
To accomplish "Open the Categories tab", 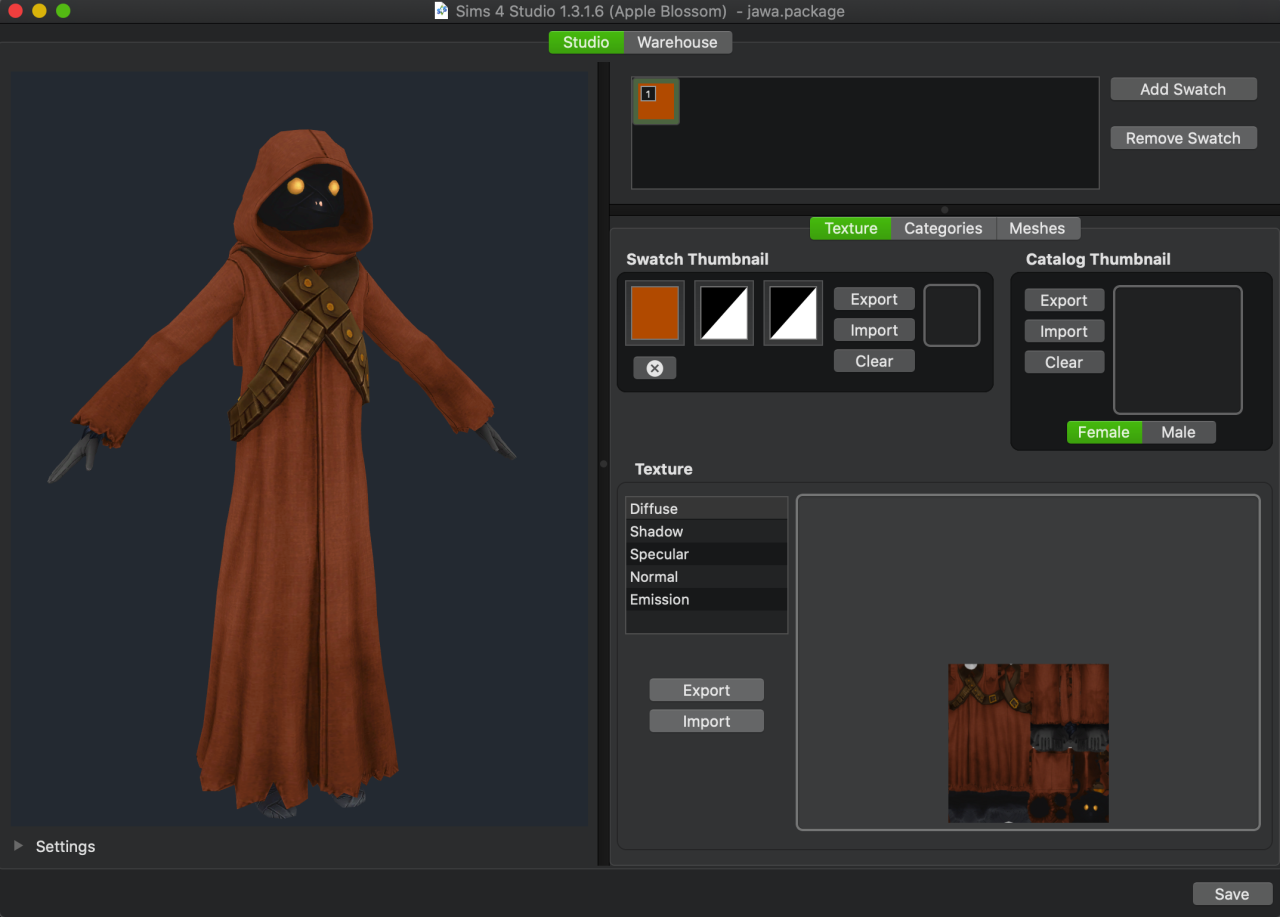I will coord(943,228).
